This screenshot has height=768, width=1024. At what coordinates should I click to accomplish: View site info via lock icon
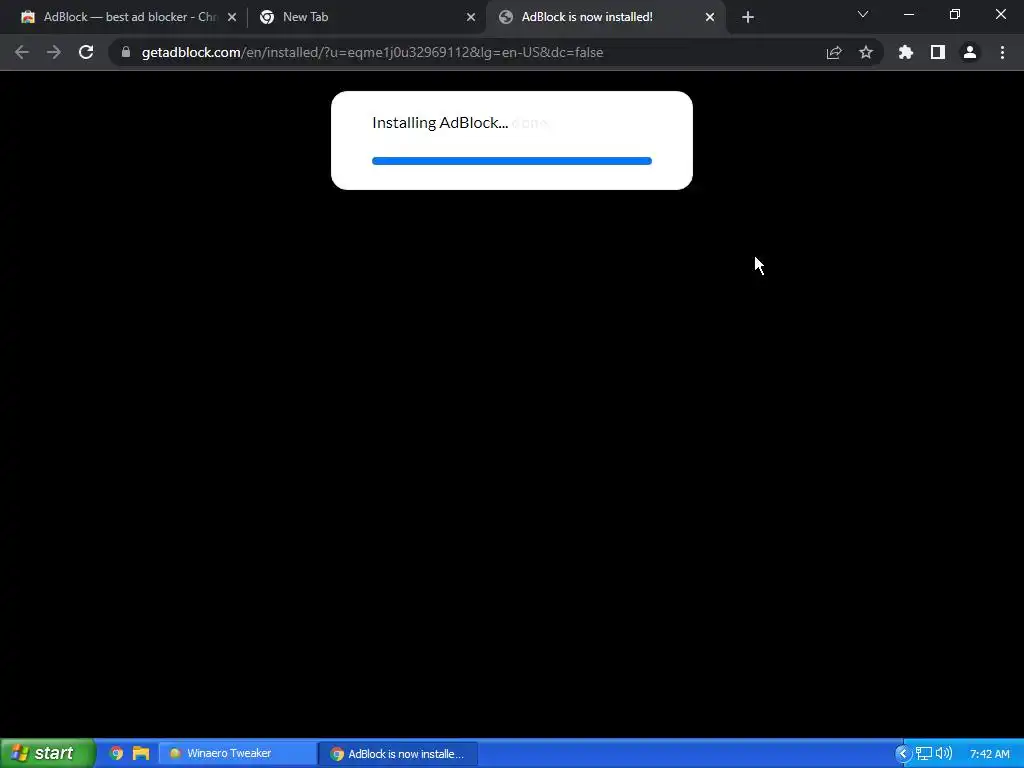click(x=126, y=52)
